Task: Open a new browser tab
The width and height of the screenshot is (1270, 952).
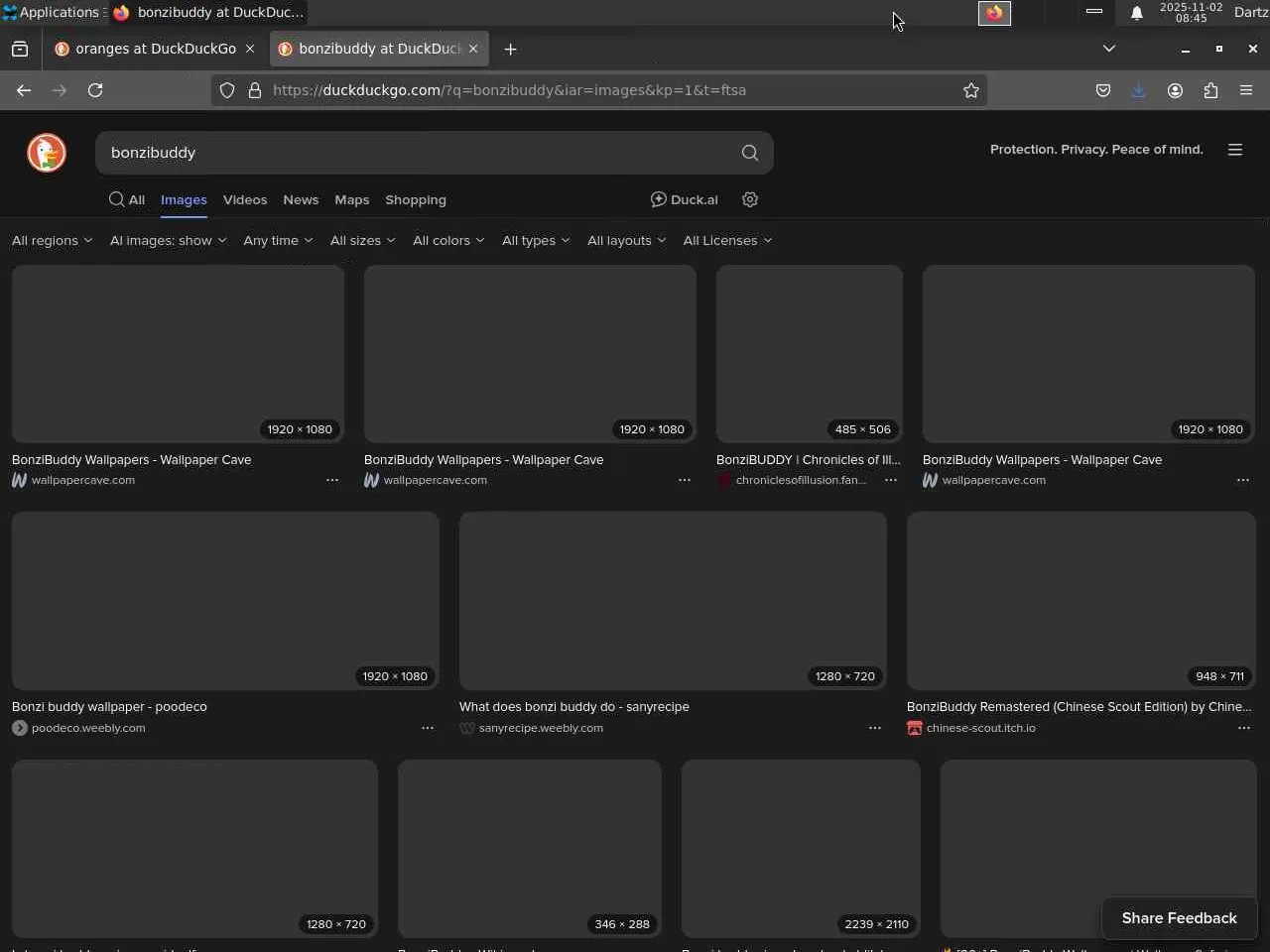Action: click(510, 49)
